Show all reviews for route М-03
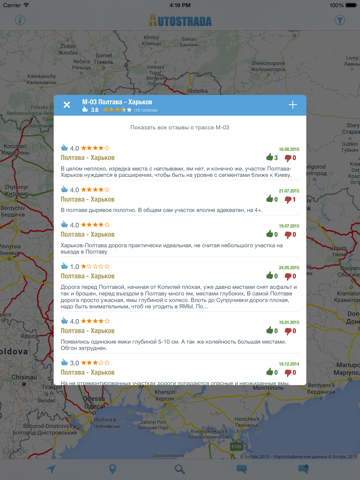The image size is (360, 480). click(180, 127)
